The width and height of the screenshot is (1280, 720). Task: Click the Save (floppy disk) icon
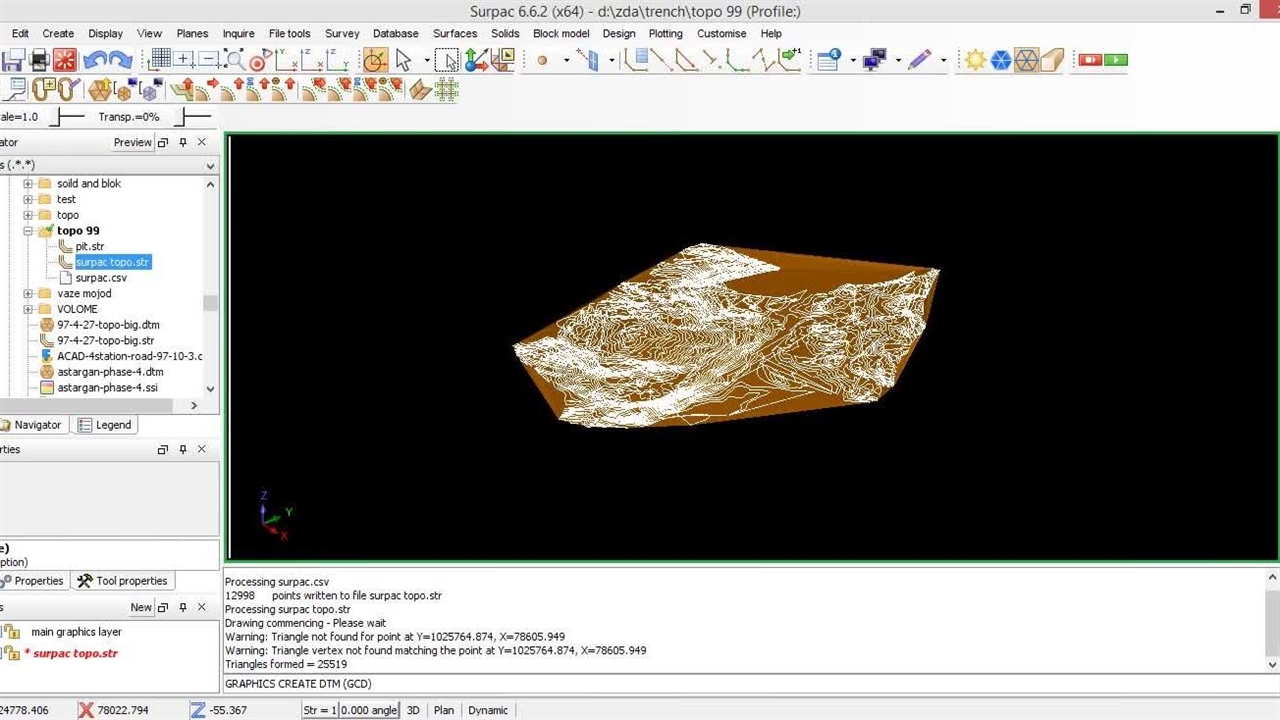click(x=13, y=60)
